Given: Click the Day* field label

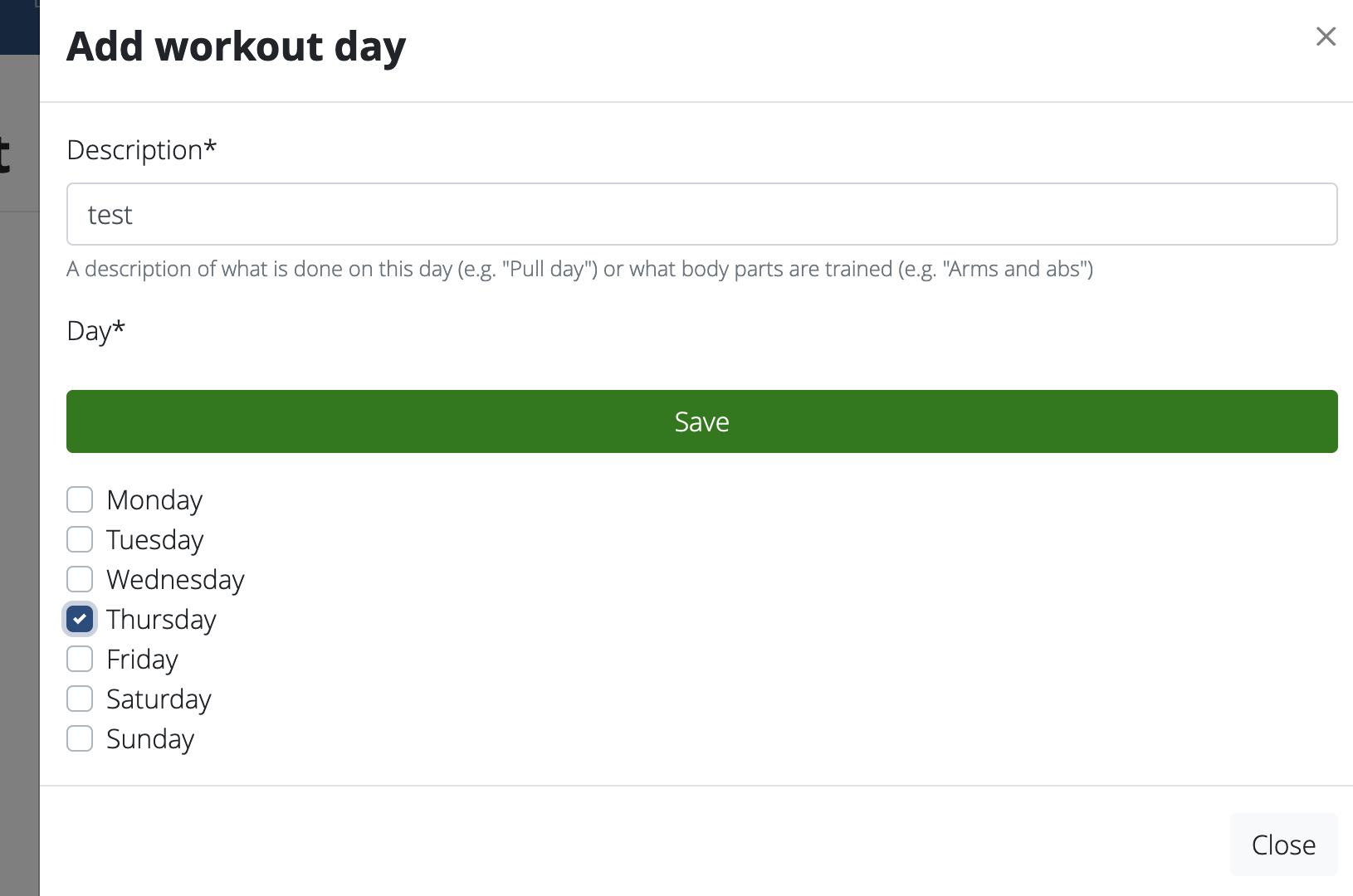Looking at the screenshot, I should 94,330.
